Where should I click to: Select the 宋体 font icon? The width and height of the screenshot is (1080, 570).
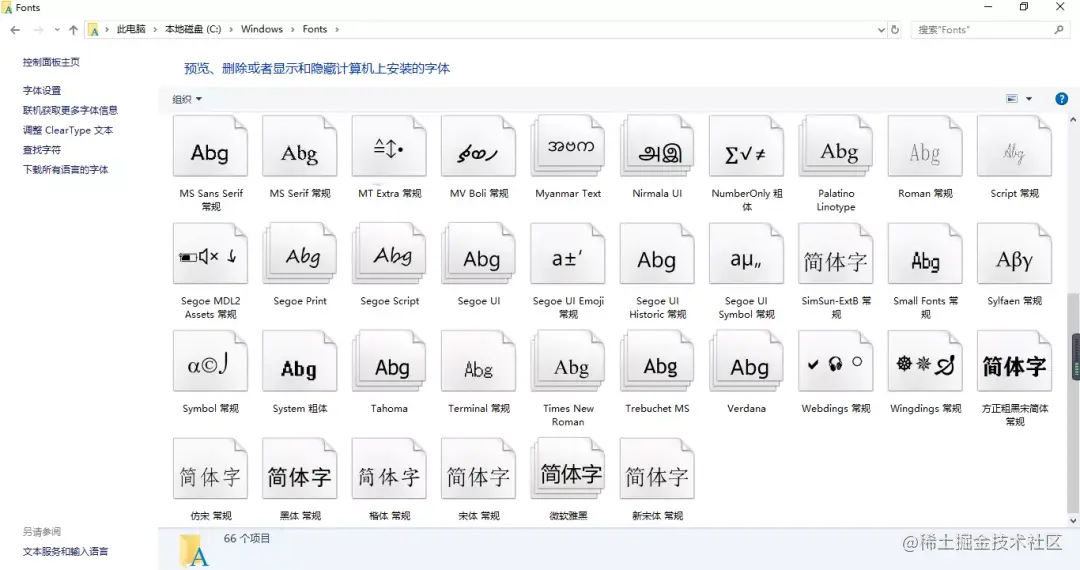(478, 468)
